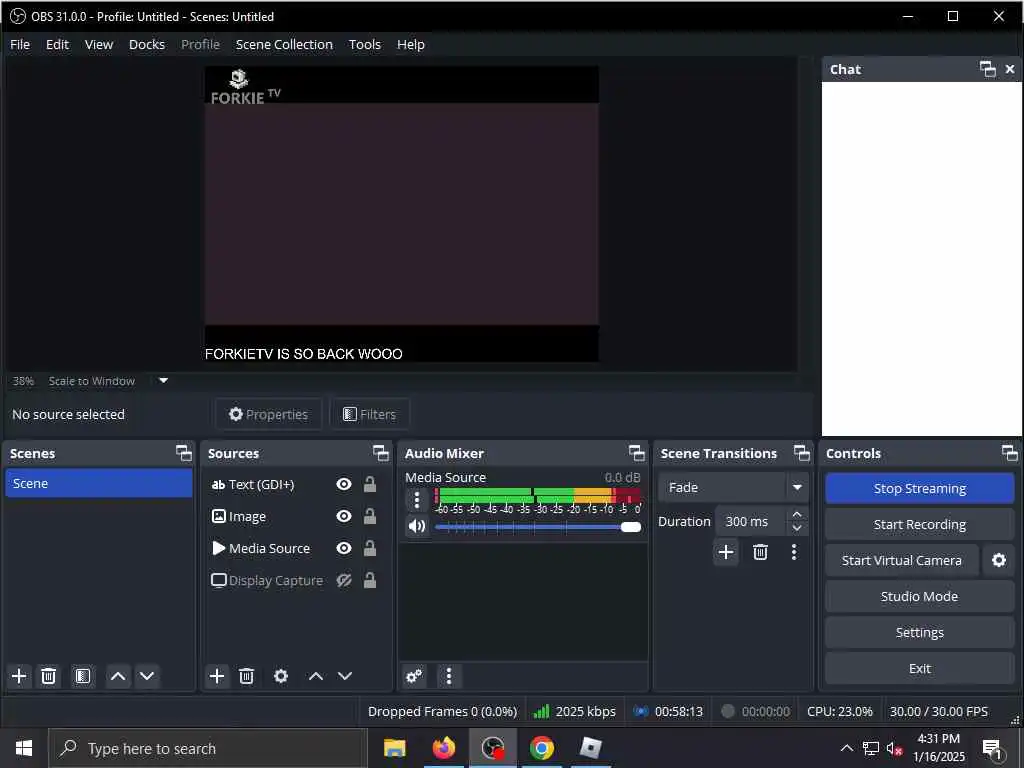Viewport: 1024px width, 768px height.
Task: Show hidden tray icons chevron
Action: click(x=846, y=748)
